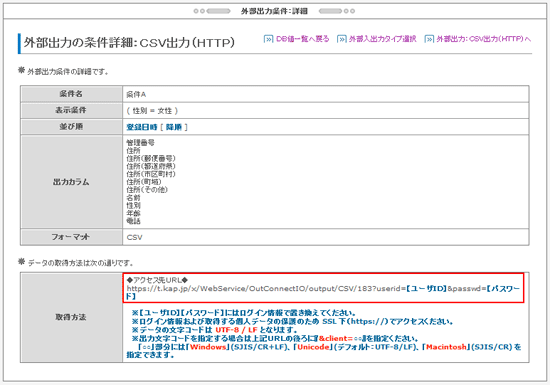This screenshot has width=550, height=385.
Task: Go to the 外部入出力タイプ選択 page link
Action: pyautogui.click(x=382, y=39)
